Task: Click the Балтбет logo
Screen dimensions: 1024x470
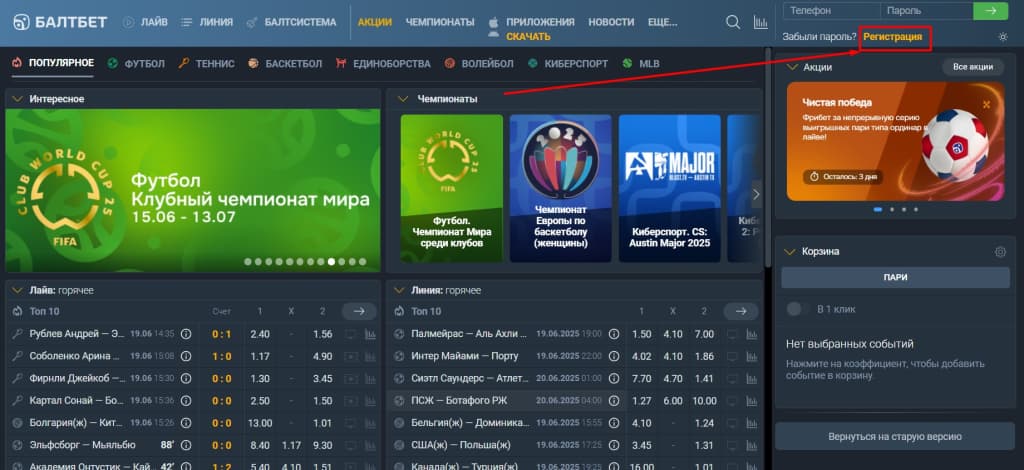Action: [x=60, y=22]
